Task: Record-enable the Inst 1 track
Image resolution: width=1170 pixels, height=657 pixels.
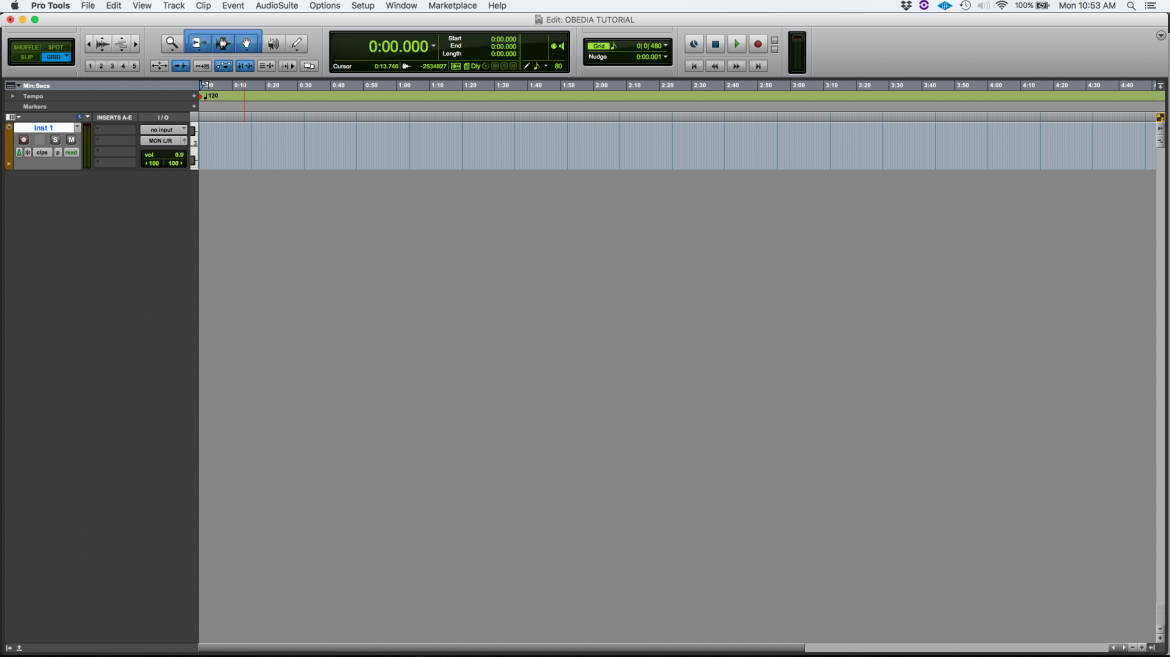Action: 23,140
